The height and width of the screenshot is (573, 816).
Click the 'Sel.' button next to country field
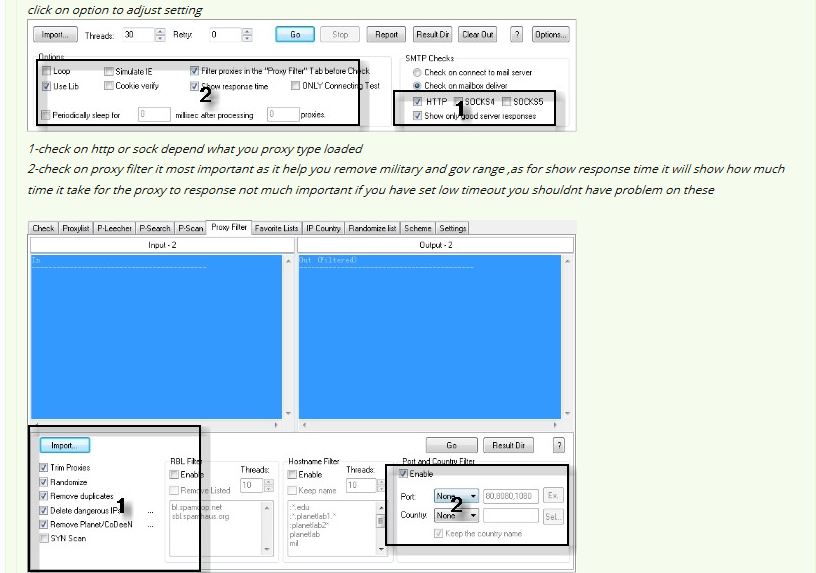click(553, 516)
